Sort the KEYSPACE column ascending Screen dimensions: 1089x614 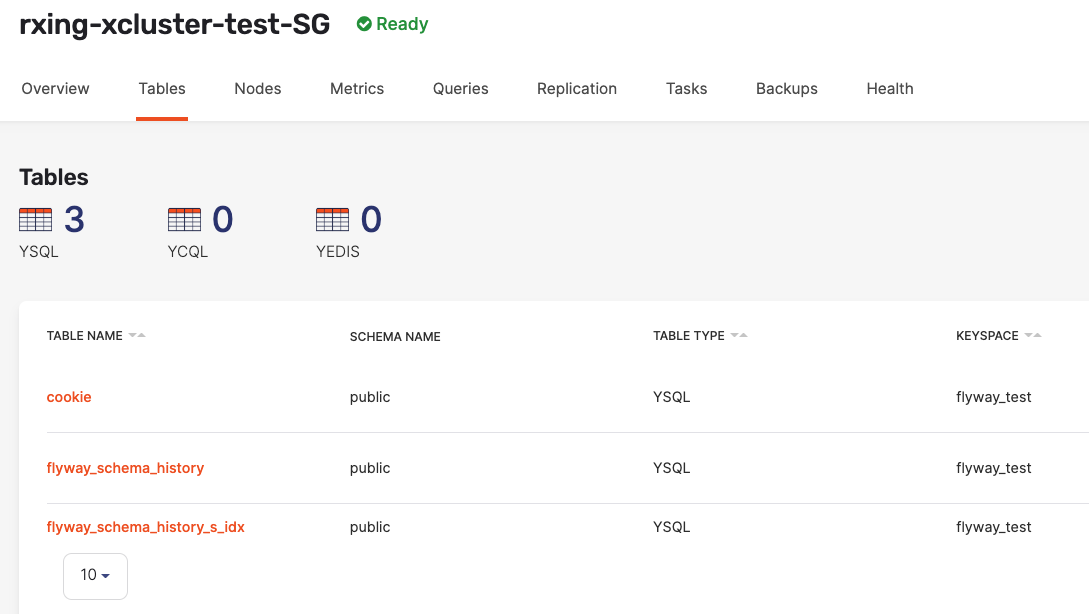1039,334
